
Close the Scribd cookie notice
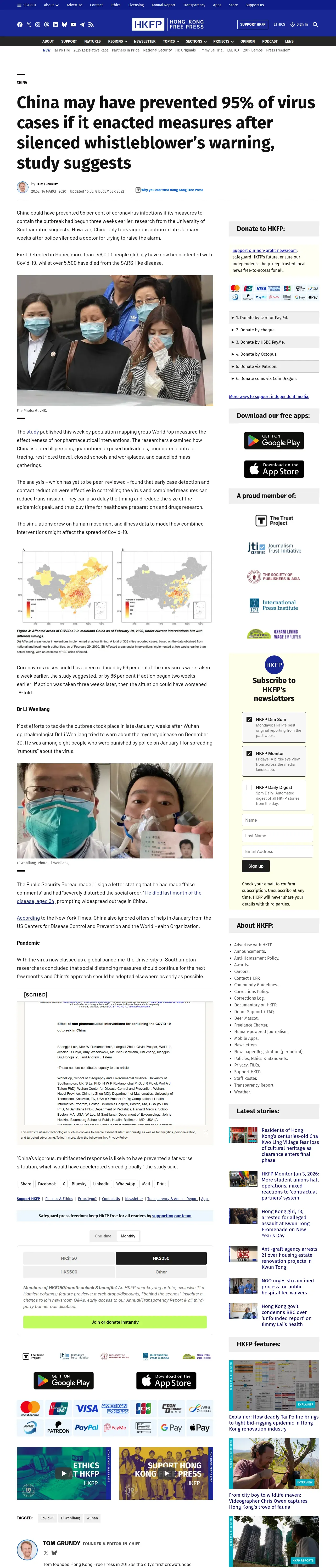coord(205,1132)
